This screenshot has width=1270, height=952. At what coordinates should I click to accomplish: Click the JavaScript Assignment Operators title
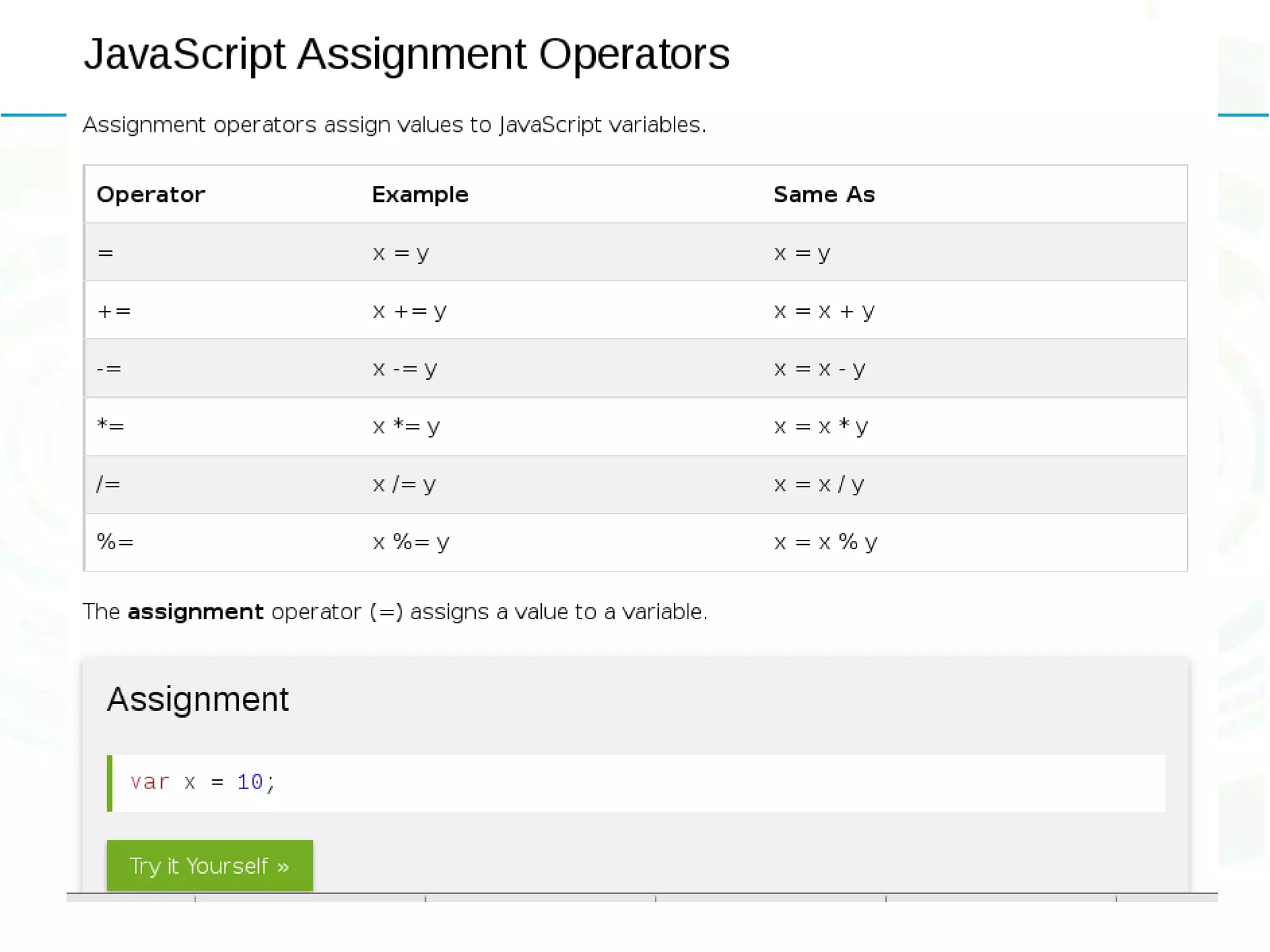406,54
